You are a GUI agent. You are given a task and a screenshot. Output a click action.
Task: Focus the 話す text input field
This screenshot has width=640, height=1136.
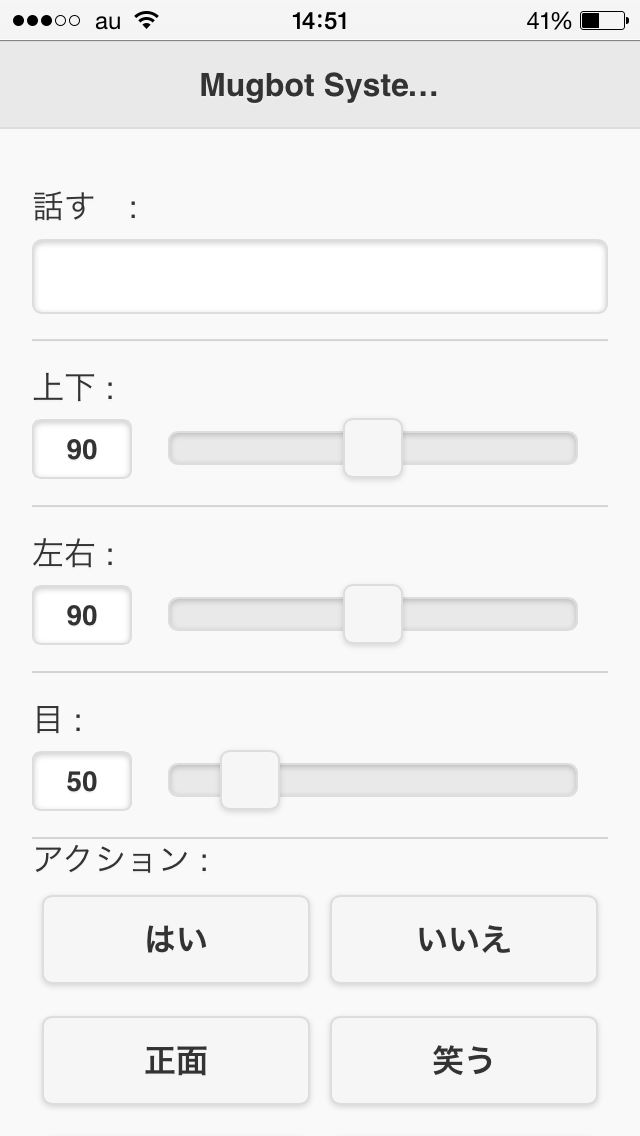[x=320, y=276]
